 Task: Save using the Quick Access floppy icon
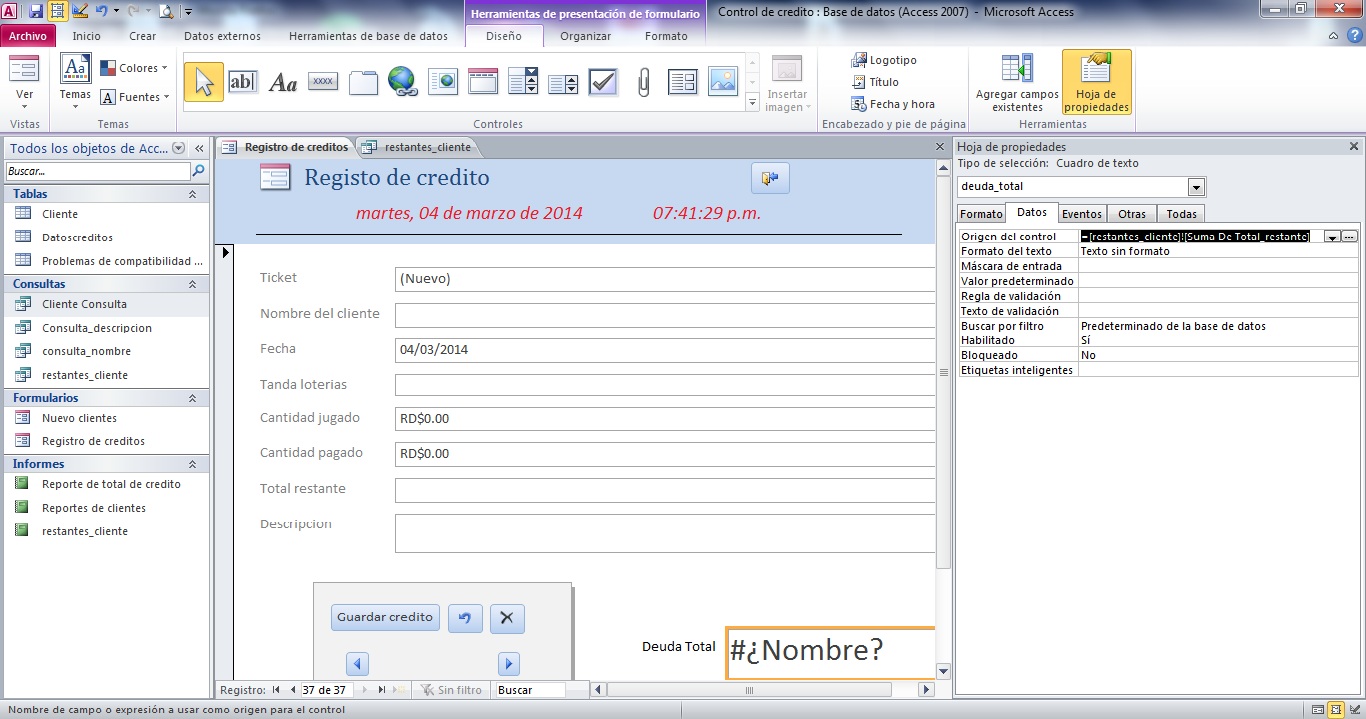click(36, 11)
